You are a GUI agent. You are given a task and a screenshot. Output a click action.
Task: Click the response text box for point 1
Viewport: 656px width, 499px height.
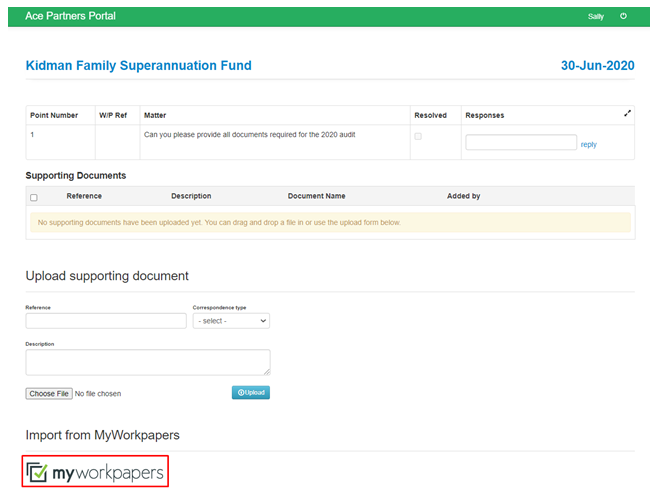click(521, 143)
